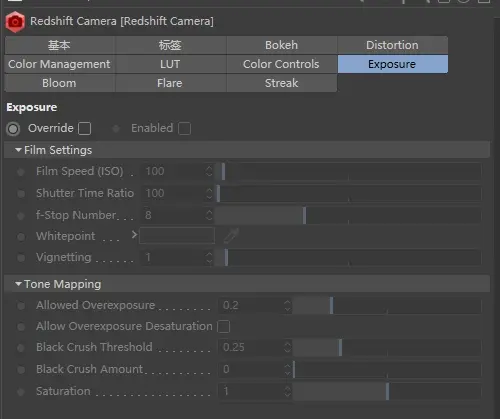The image size is (500, 419).
Task: Click the Saturation value field
Action: (x=251, y=391)
